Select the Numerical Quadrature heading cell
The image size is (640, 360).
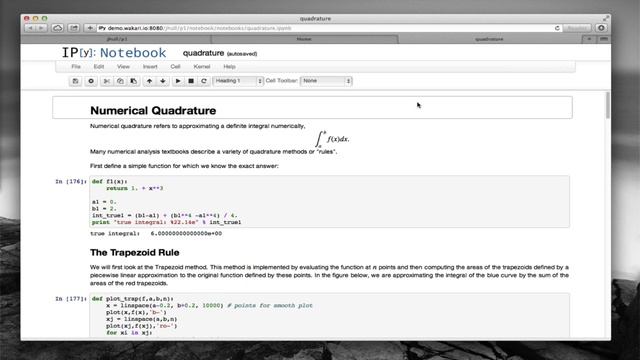point(312,108)
